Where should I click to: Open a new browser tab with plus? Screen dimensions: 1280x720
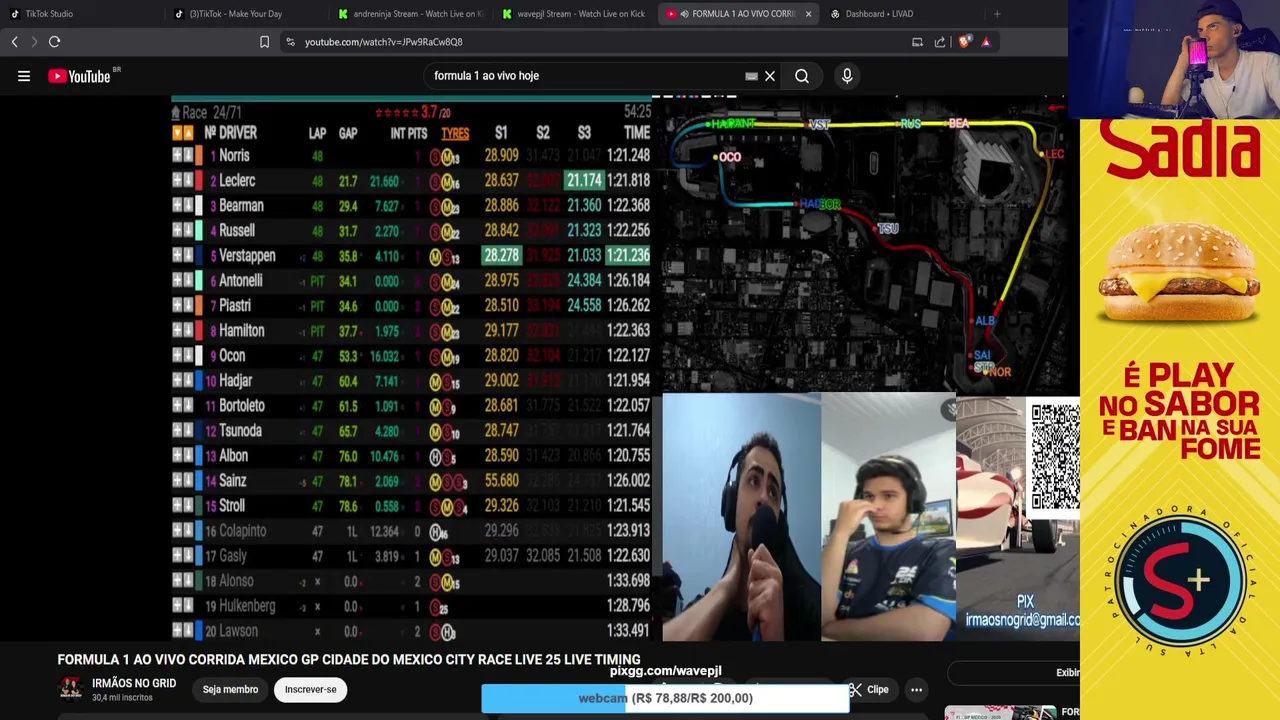pos(997,14)
